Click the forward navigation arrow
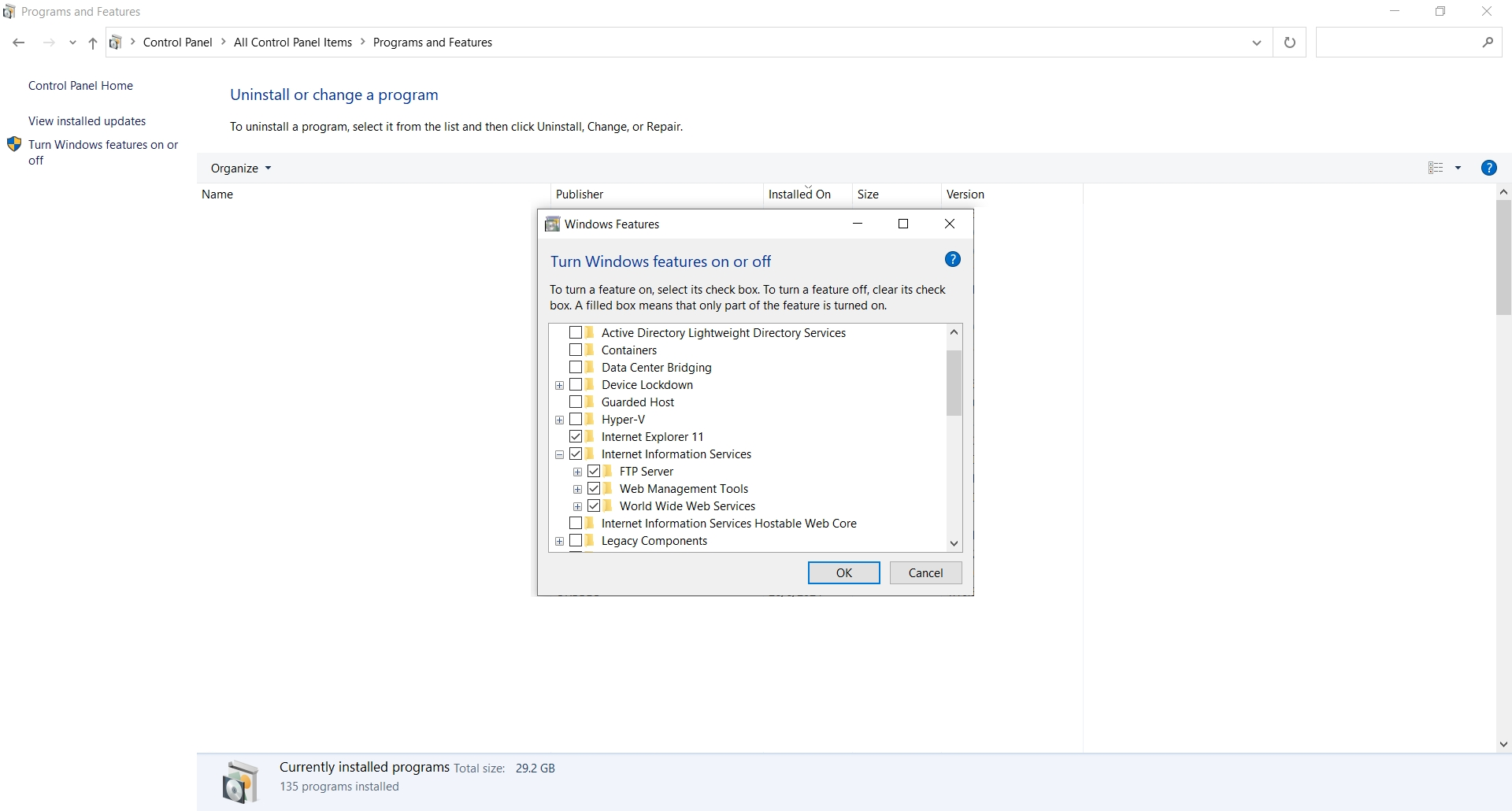Image resolution: width=1512 pixels, height=811 pixels. click(49, 43)
